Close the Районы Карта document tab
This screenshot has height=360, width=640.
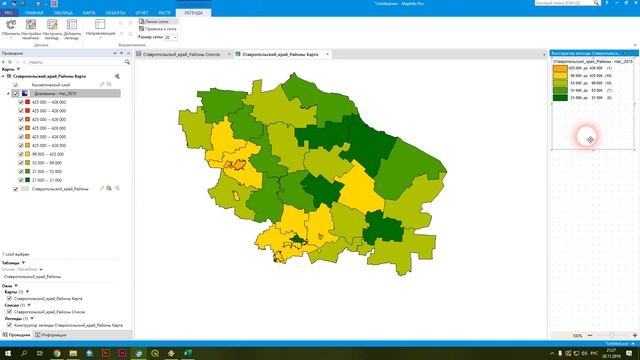327,54
